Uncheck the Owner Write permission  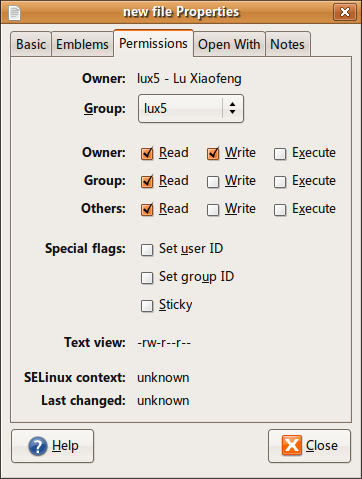pyautogui.click(x=213, y=154)
